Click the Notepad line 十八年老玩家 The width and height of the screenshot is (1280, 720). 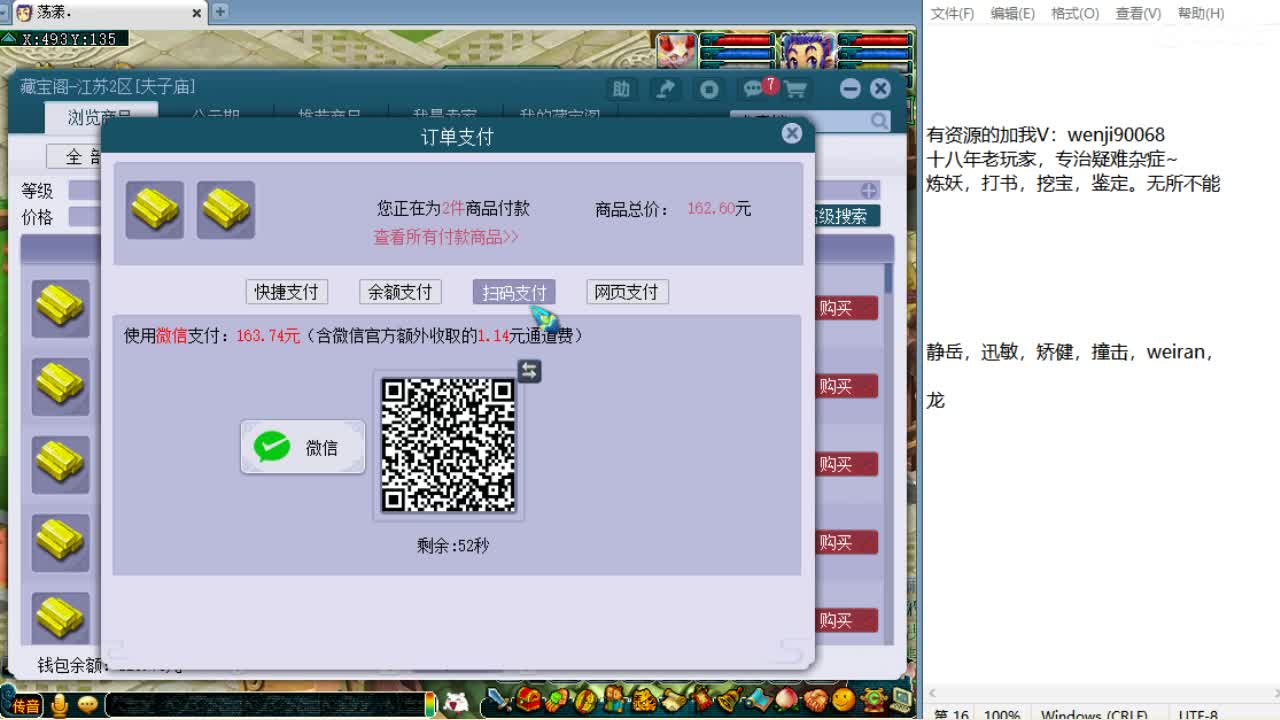[1052, 159]
